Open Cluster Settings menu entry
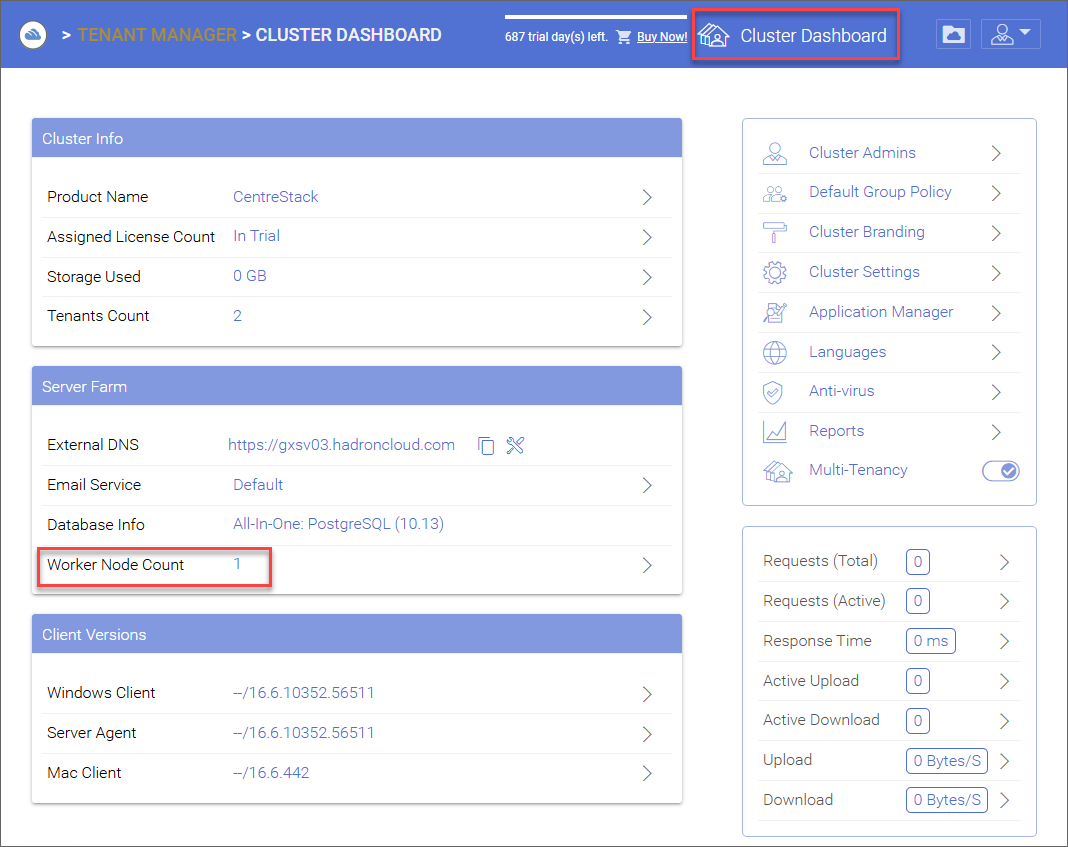The image size is (1068, 847). click(864, 272)
